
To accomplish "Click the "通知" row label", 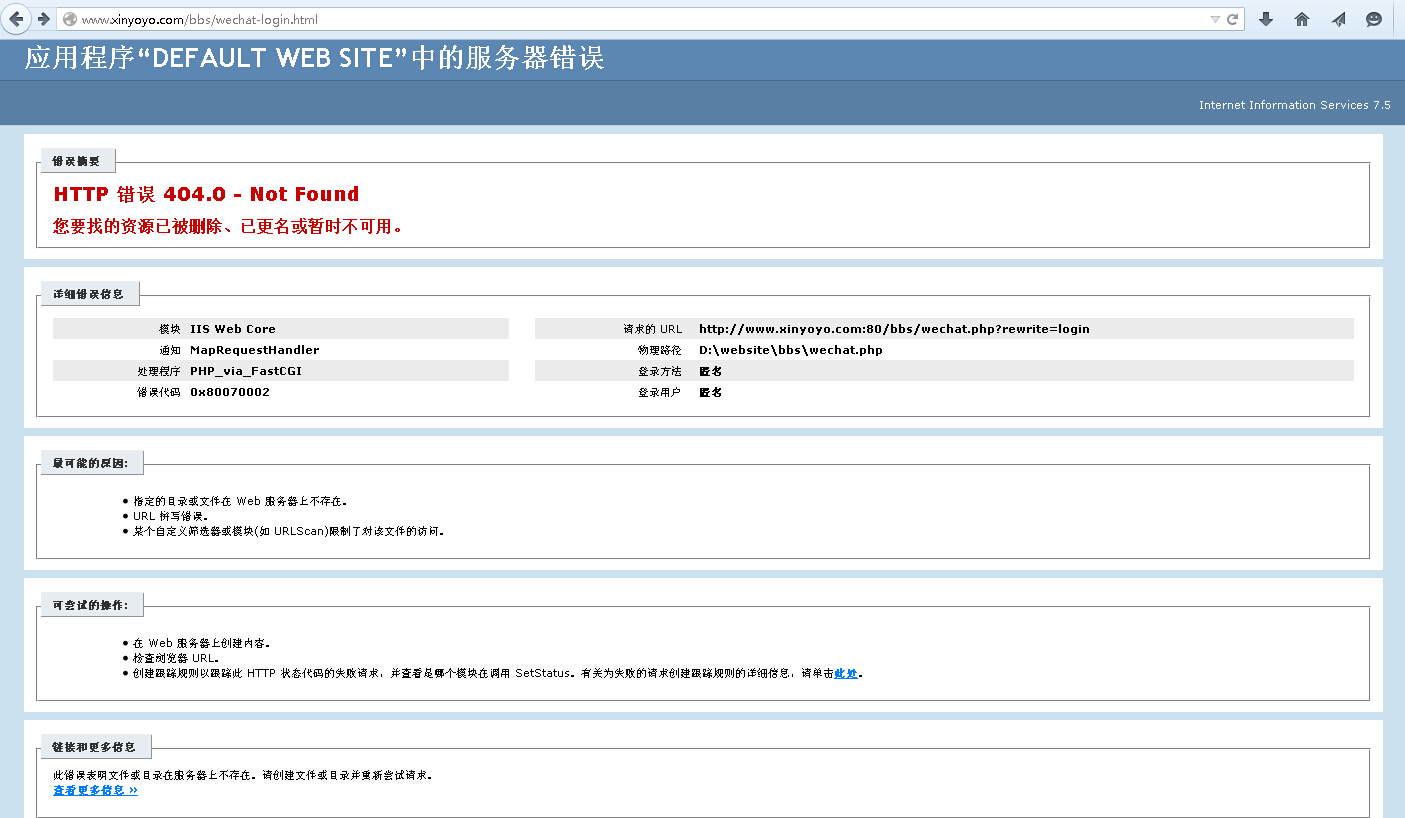I will pos(169,350).
